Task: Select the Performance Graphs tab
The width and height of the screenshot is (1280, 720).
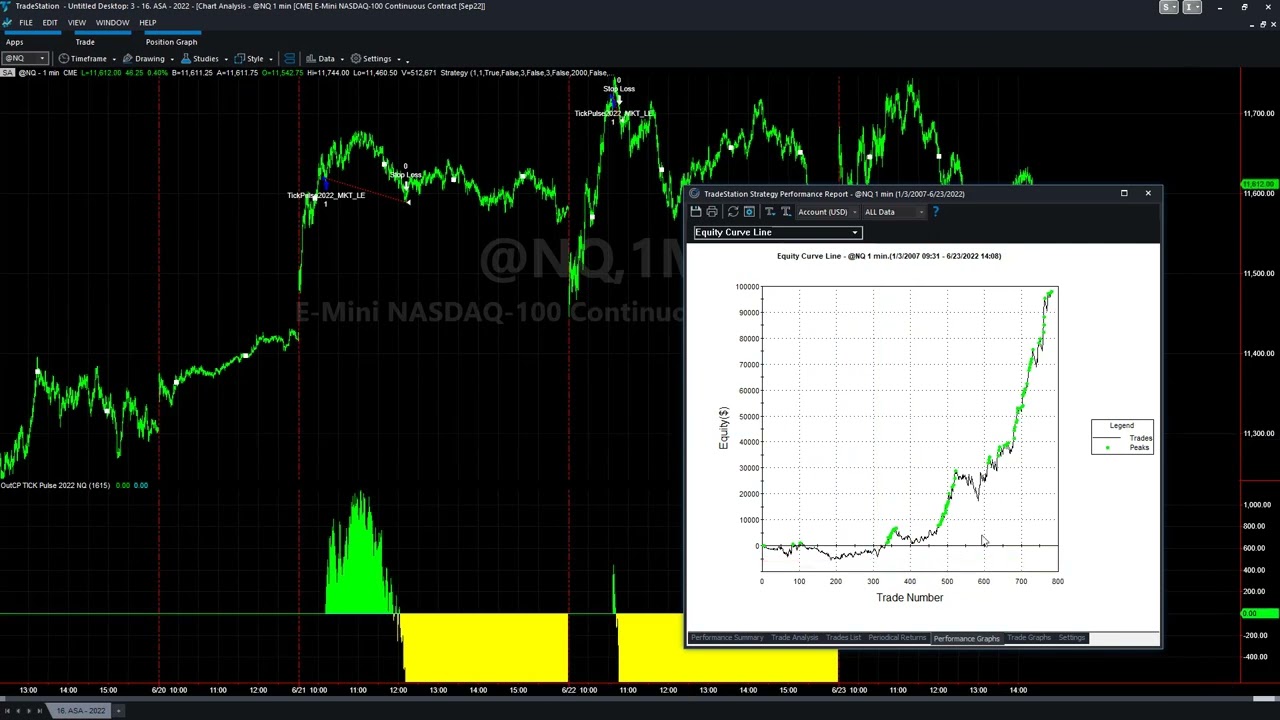Action: click(966, 638)
